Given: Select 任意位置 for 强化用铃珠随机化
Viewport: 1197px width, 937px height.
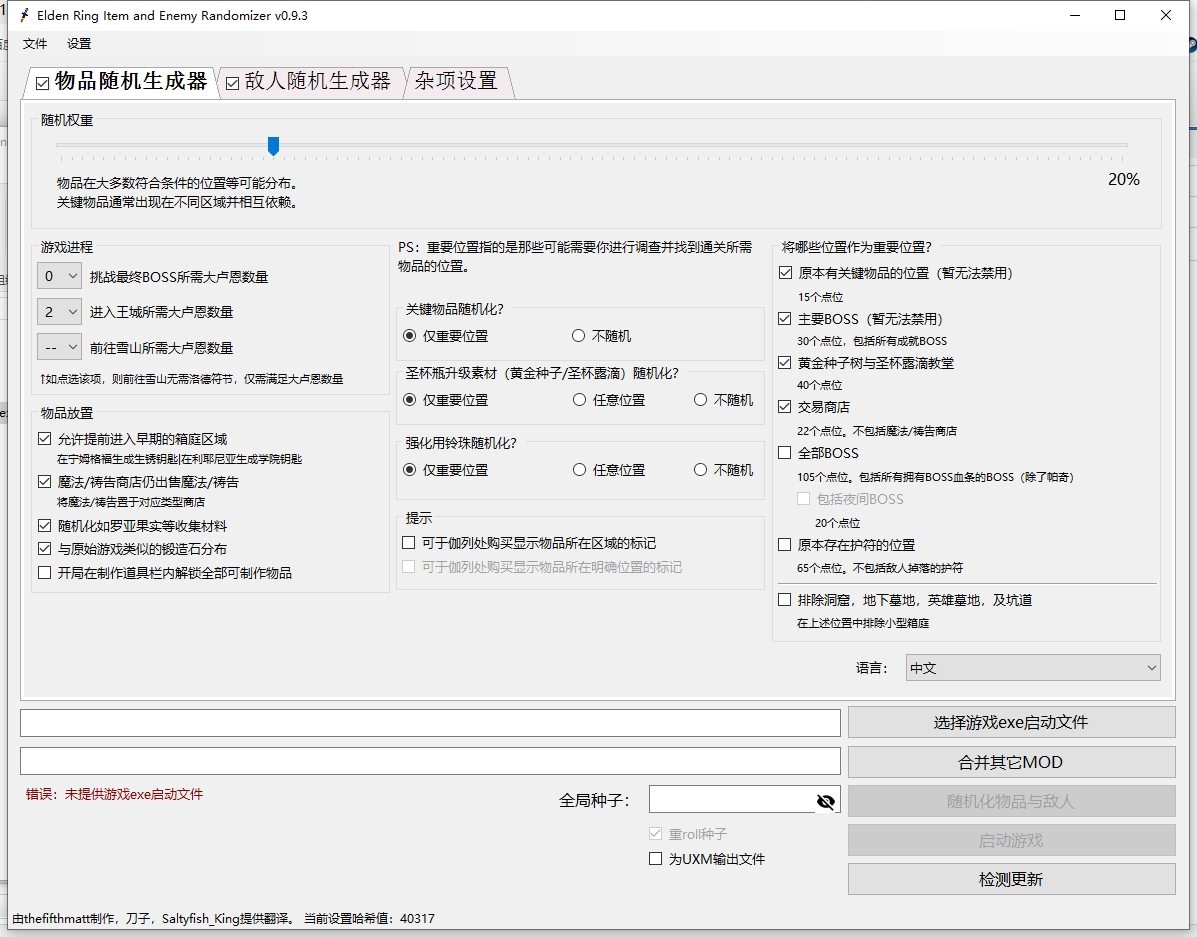Looking at the screenshot, I should [x=579, y=470].
